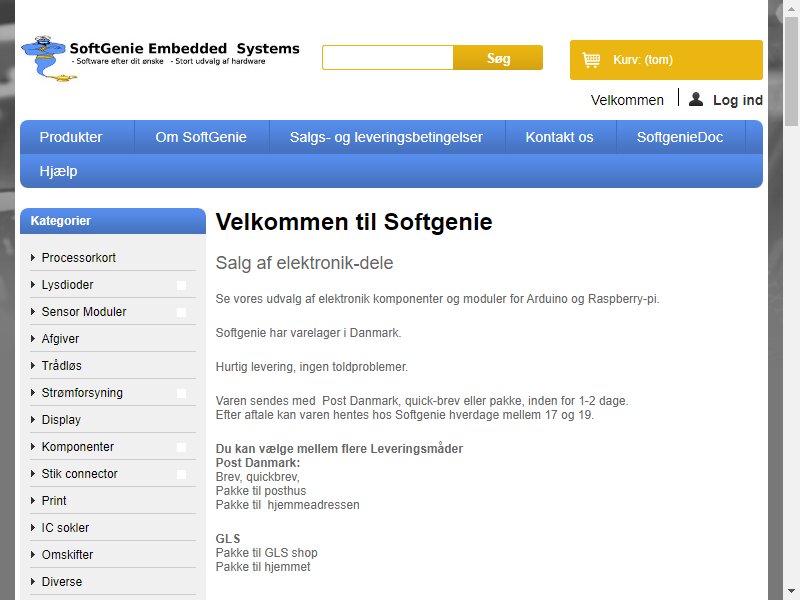Click "Softgenie har varelager i Danmark." text
This screenshot has height=600, width=800.
click(x=309, y=333)
